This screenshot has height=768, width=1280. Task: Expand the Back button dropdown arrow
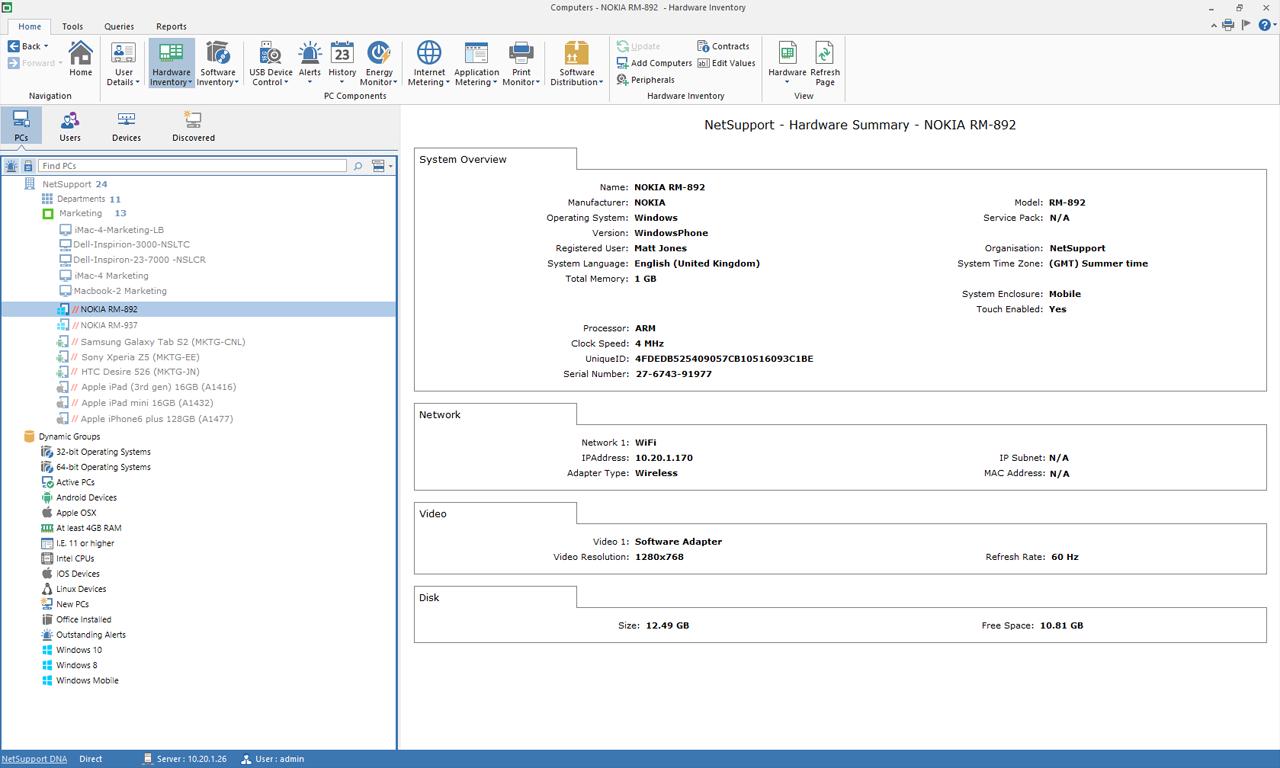[46, 46]
